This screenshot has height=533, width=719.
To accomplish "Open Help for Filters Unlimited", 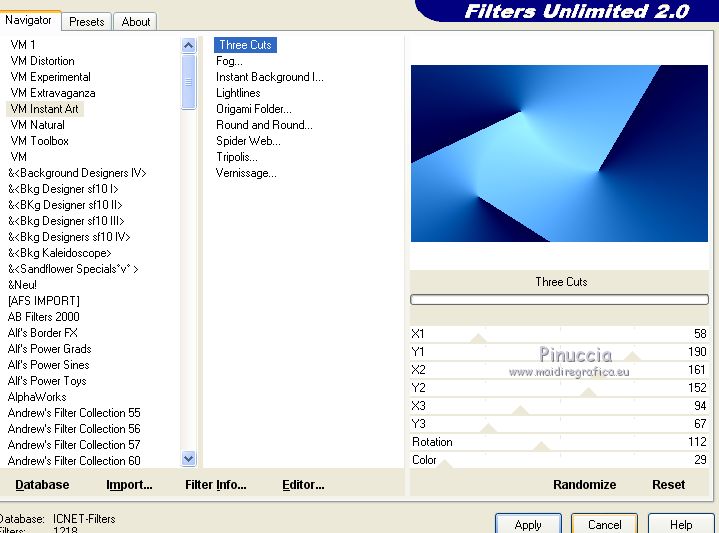I will point(681,524).
